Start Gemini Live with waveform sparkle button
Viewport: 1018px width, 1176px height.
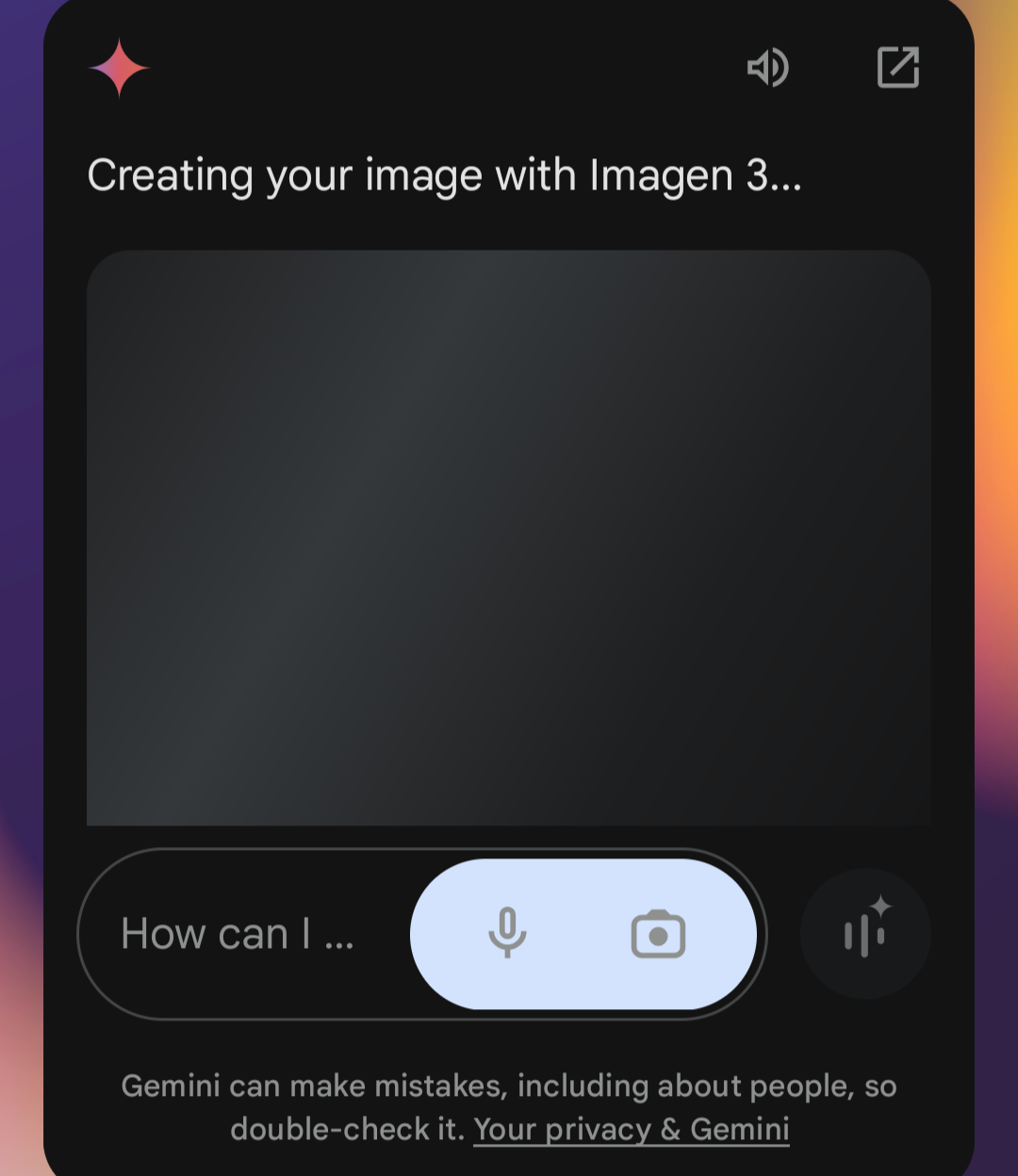(x=865, y=933)
